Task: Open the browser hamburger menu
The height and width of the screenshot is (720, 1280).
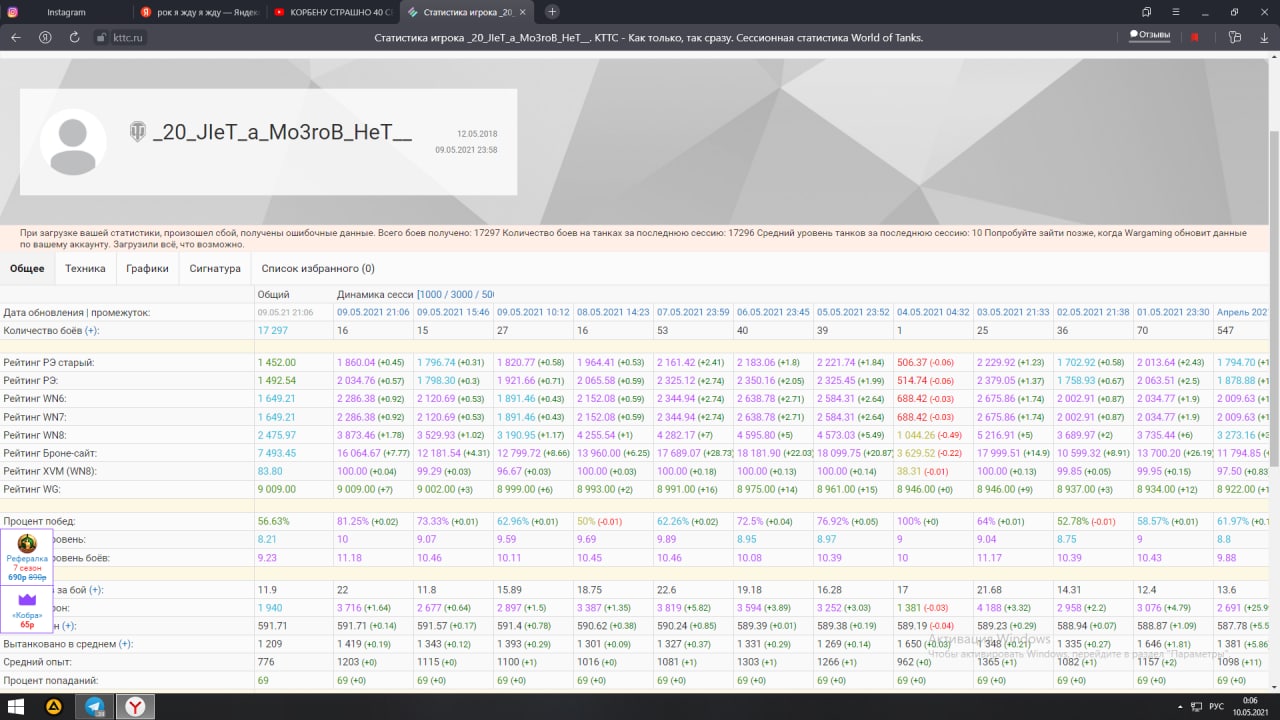Action: click(1174, 12)
